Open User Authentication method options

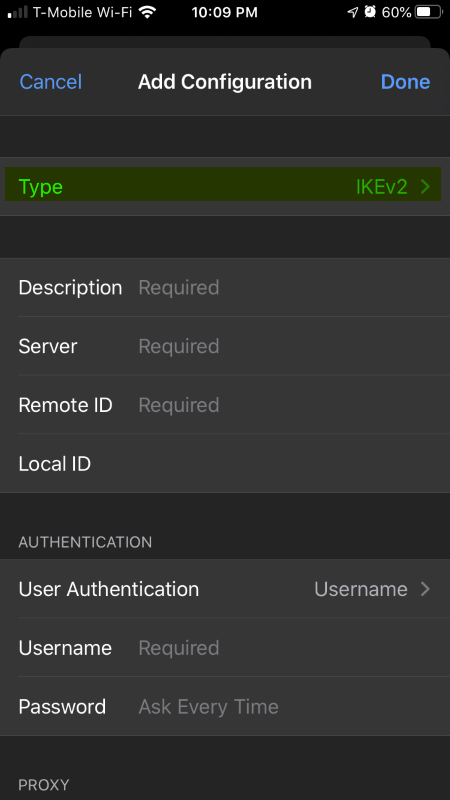coord(225,589)
